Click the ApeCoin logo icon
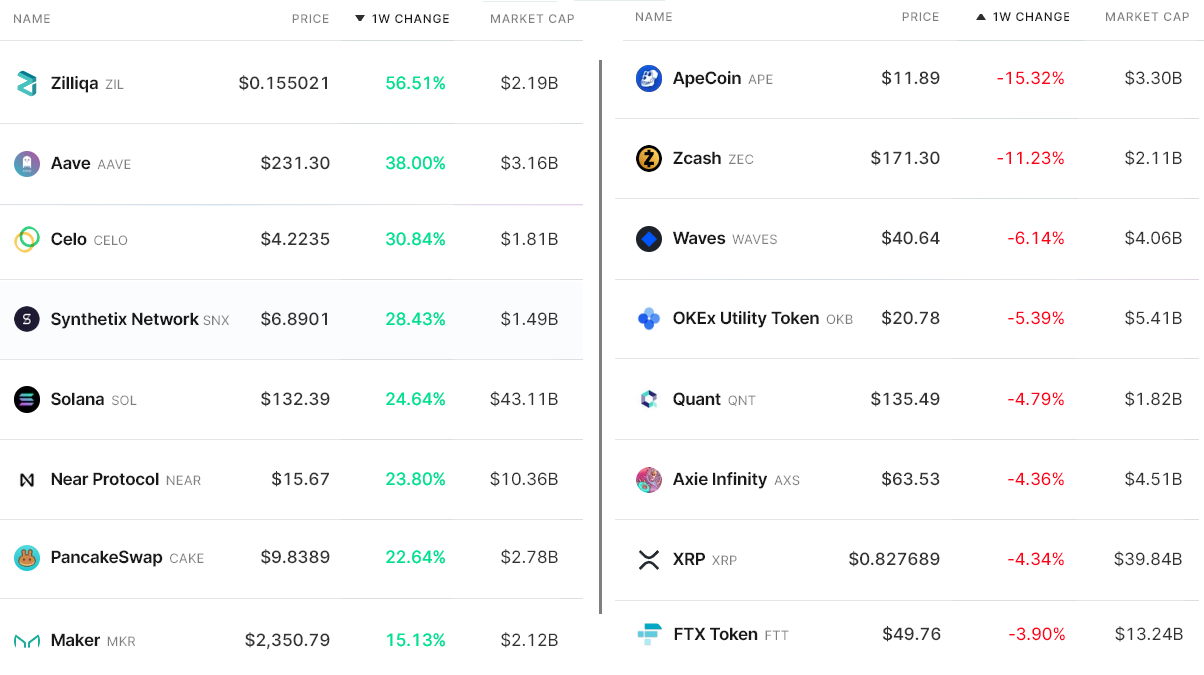The image size is (1204, 675). [x=649, y=79]
